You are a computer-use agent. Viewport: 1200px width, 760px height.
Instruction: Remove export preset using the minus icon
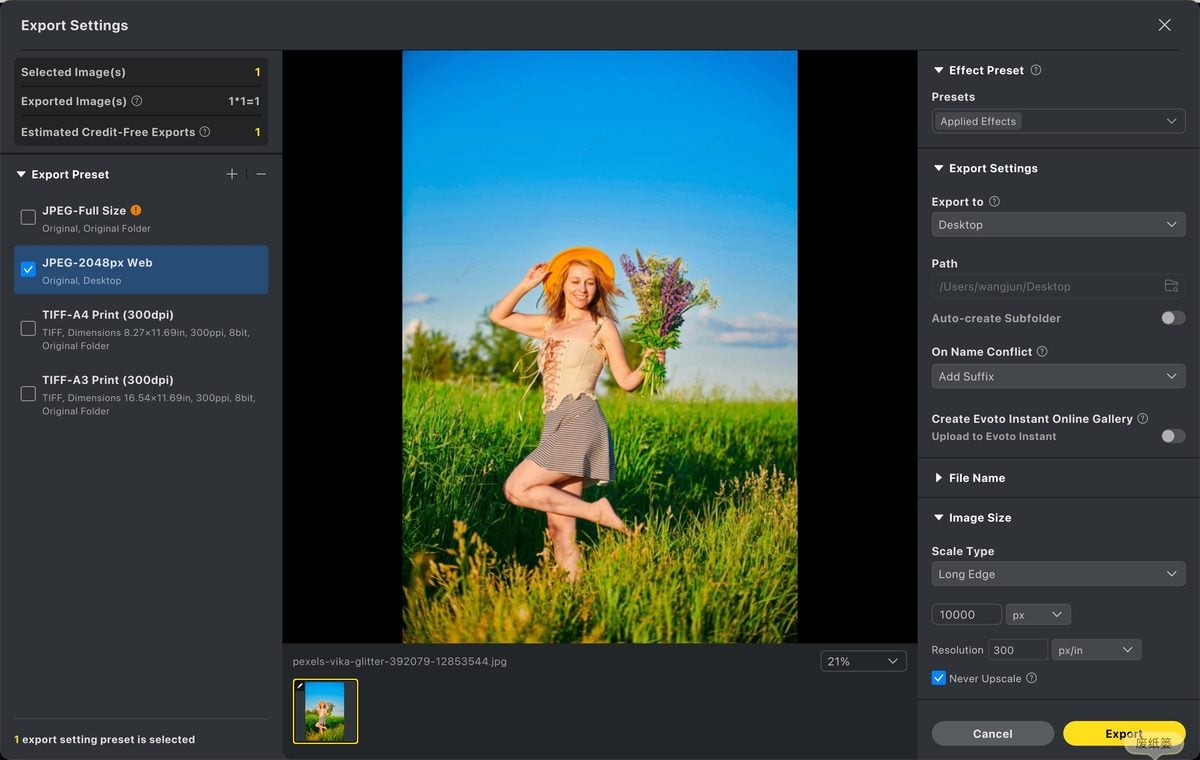[x=261, y=174]
